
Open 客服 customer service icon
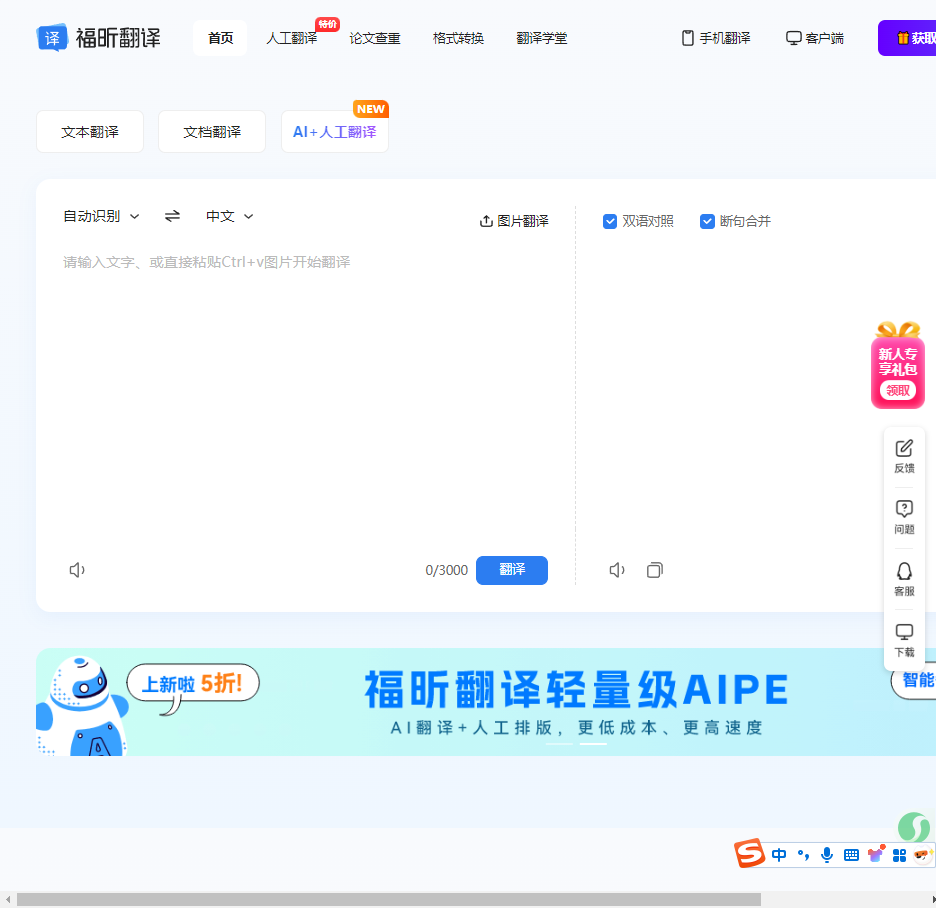[x=904, y=578]
